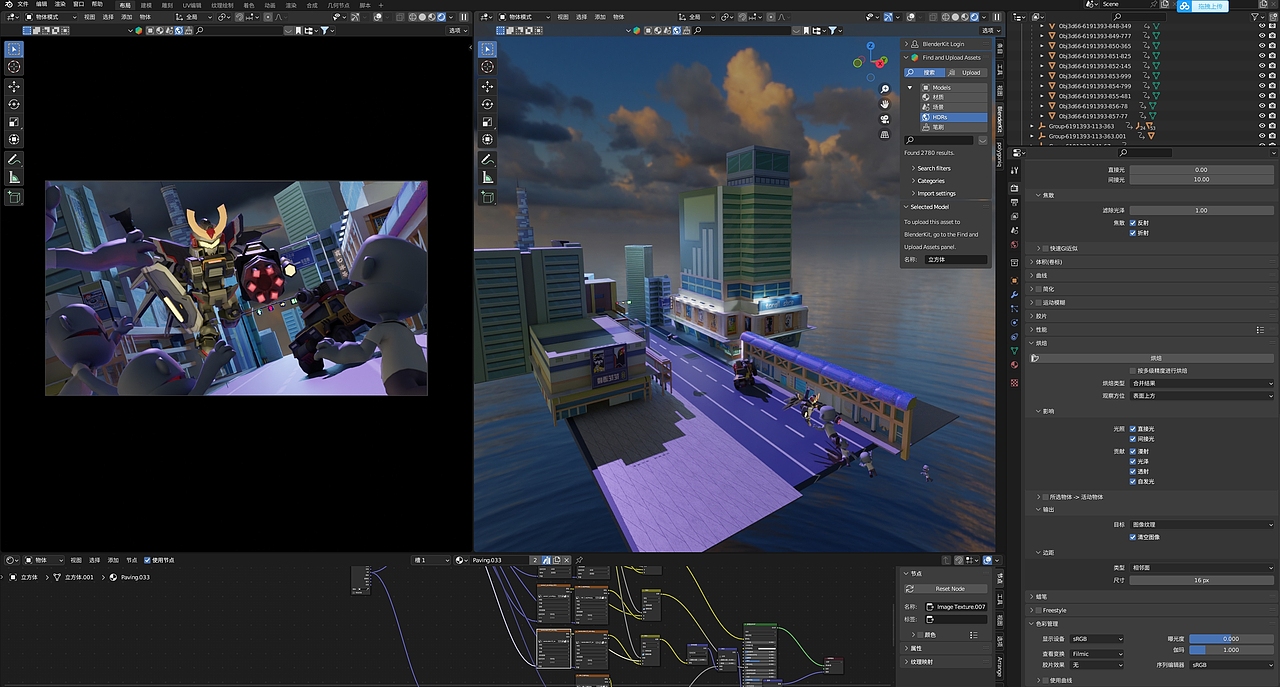Hide Obj3d66-6191393-848-349 using its eye icon

[1262, 26]
